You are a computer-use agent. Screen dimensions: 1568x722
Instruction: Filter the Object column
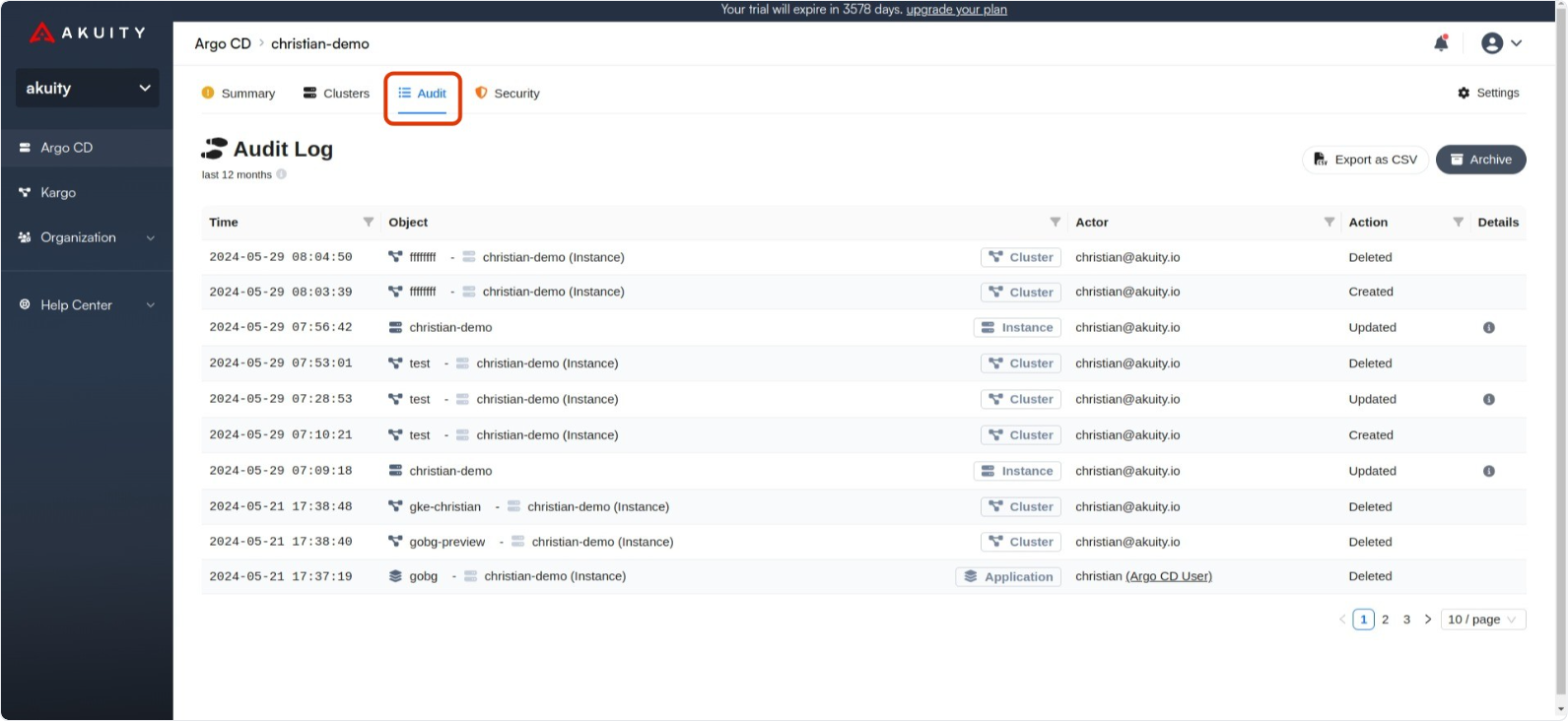point(1056,223)
